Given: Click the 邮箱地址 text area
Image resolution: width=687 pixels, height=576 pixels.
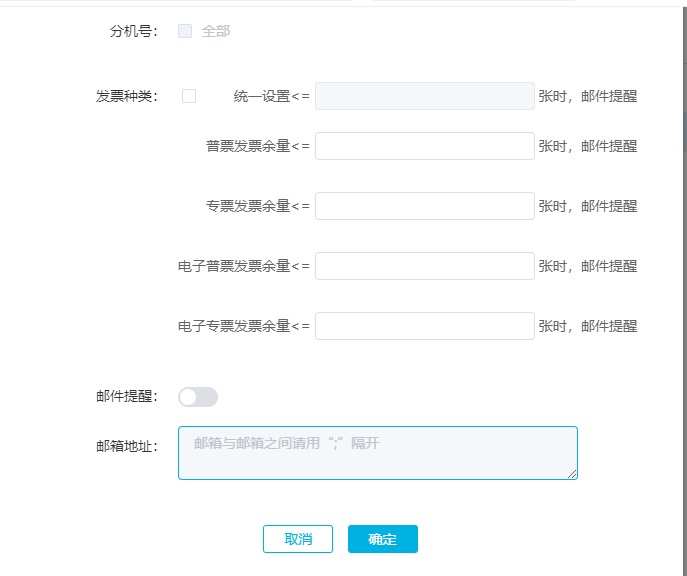Looking at the screenshot, I should (x=378, y=453).
